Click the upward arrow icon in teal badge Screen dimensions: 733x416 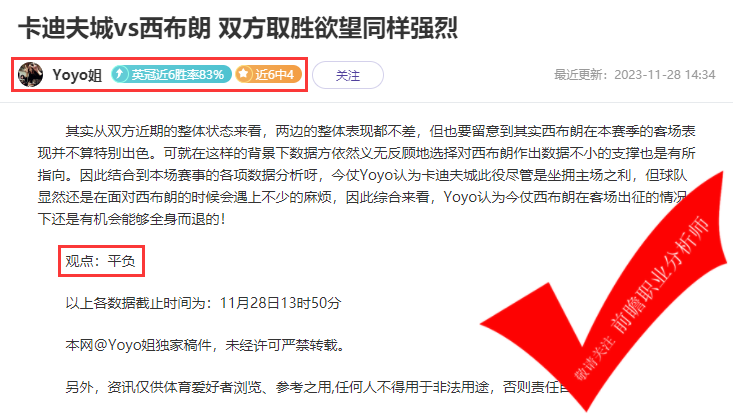[120, 74]
